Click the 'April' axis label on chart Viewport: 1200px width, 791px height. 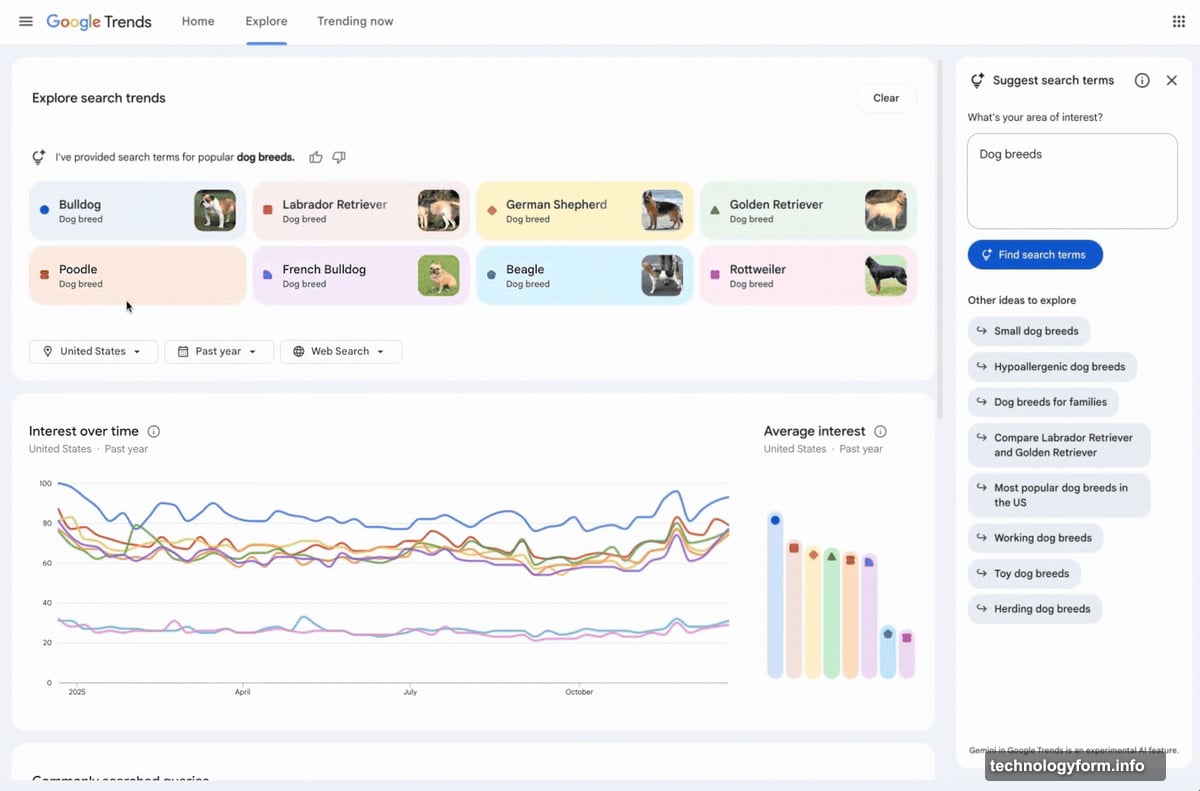243,692
